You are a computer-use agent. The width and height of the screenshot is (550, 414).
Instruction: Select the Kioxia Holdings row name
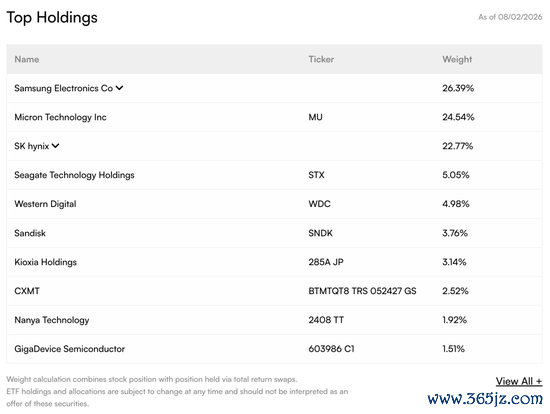[x=46, y=262]
